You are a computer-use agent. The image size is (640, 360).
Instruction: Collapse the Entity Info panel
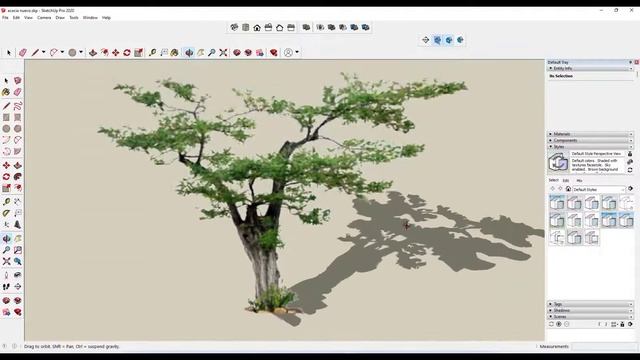590,69
